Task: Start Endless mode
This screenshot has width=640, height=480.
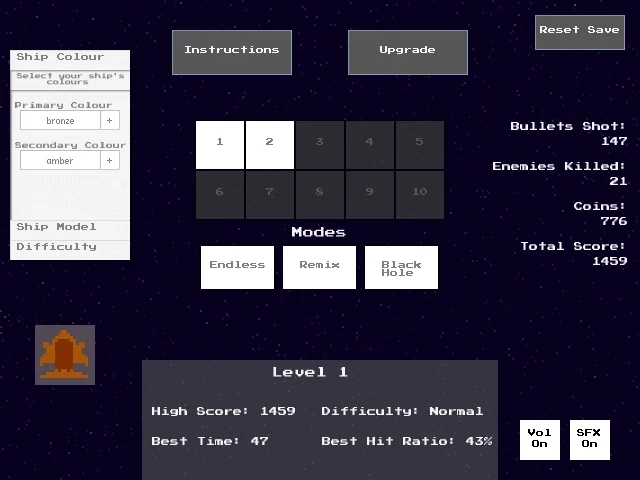Action: click(x=237, y=267)
